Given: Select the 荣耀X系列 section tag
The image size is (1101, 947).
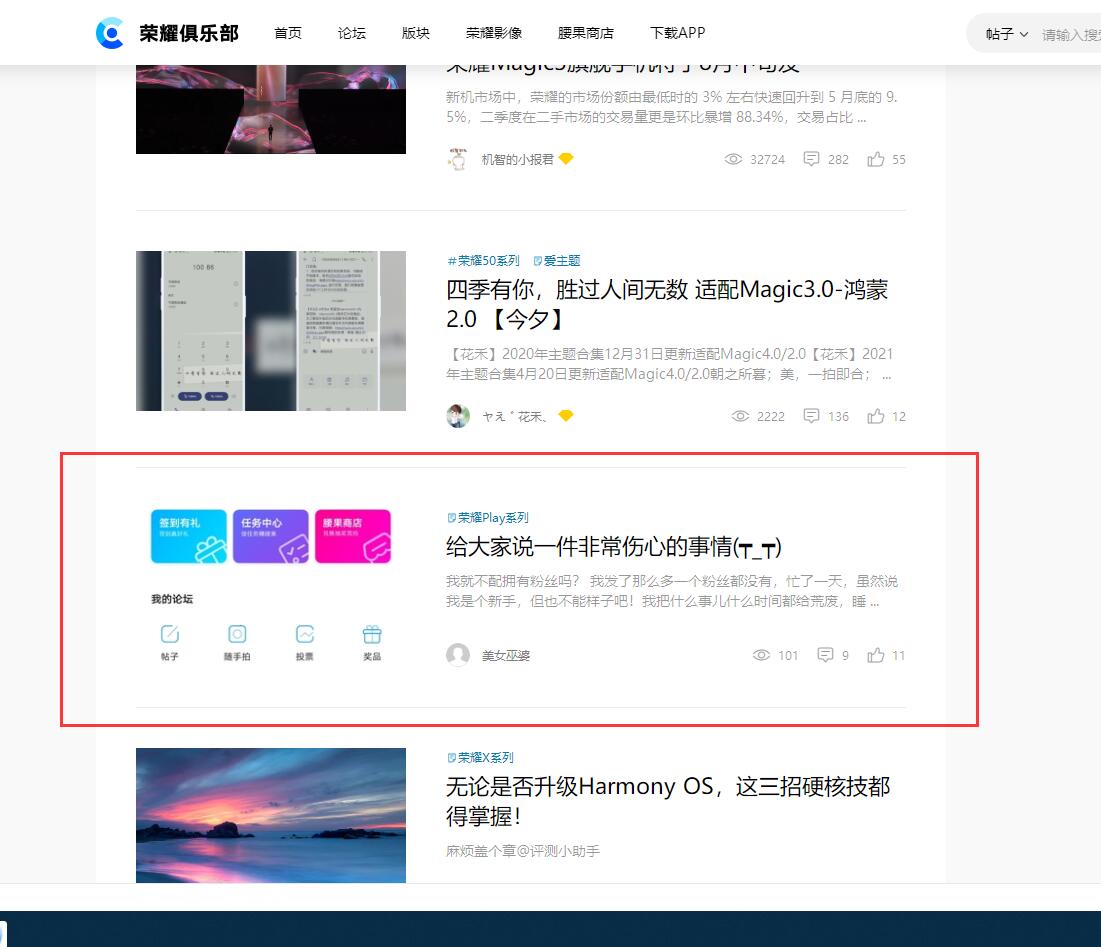Looking at the screenshot, I should tap(480, 757).
